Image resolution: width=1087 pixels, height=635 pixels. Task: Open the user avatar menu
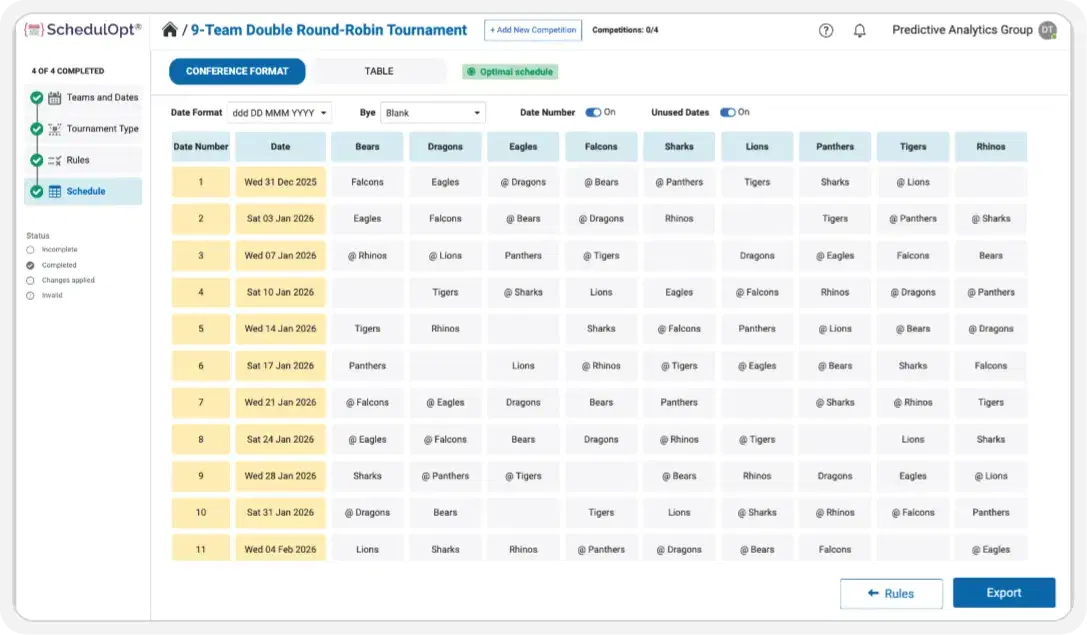click(x=1047, y=30)
